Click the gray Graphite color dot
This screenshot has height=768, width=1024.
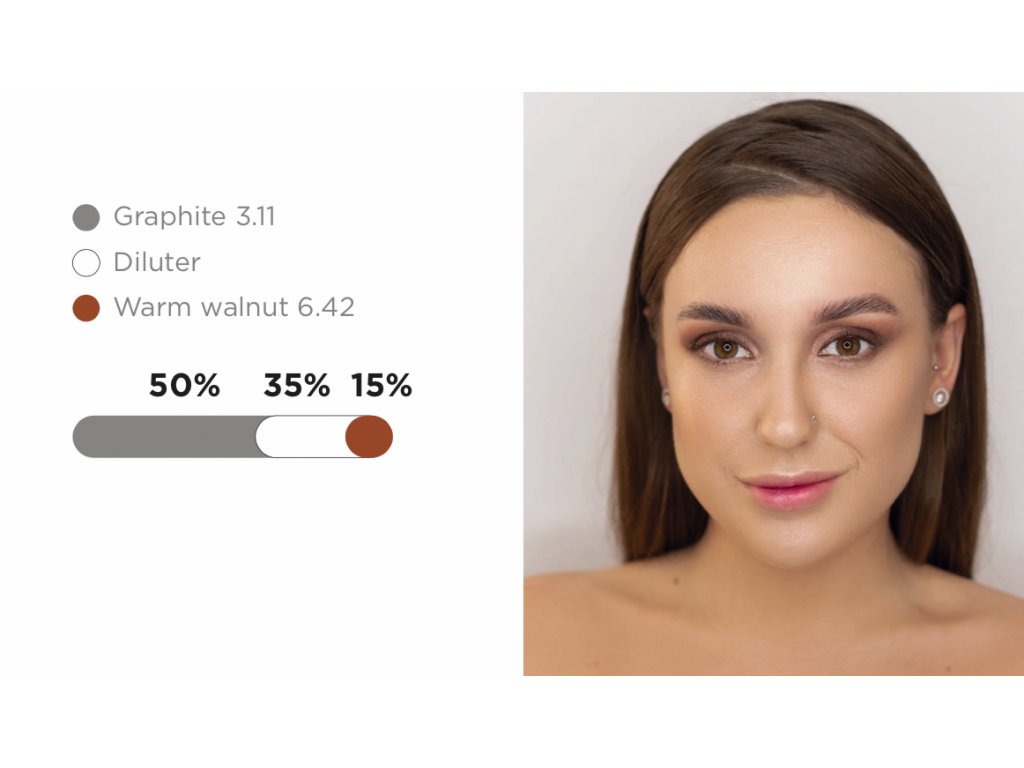point(86,217)
